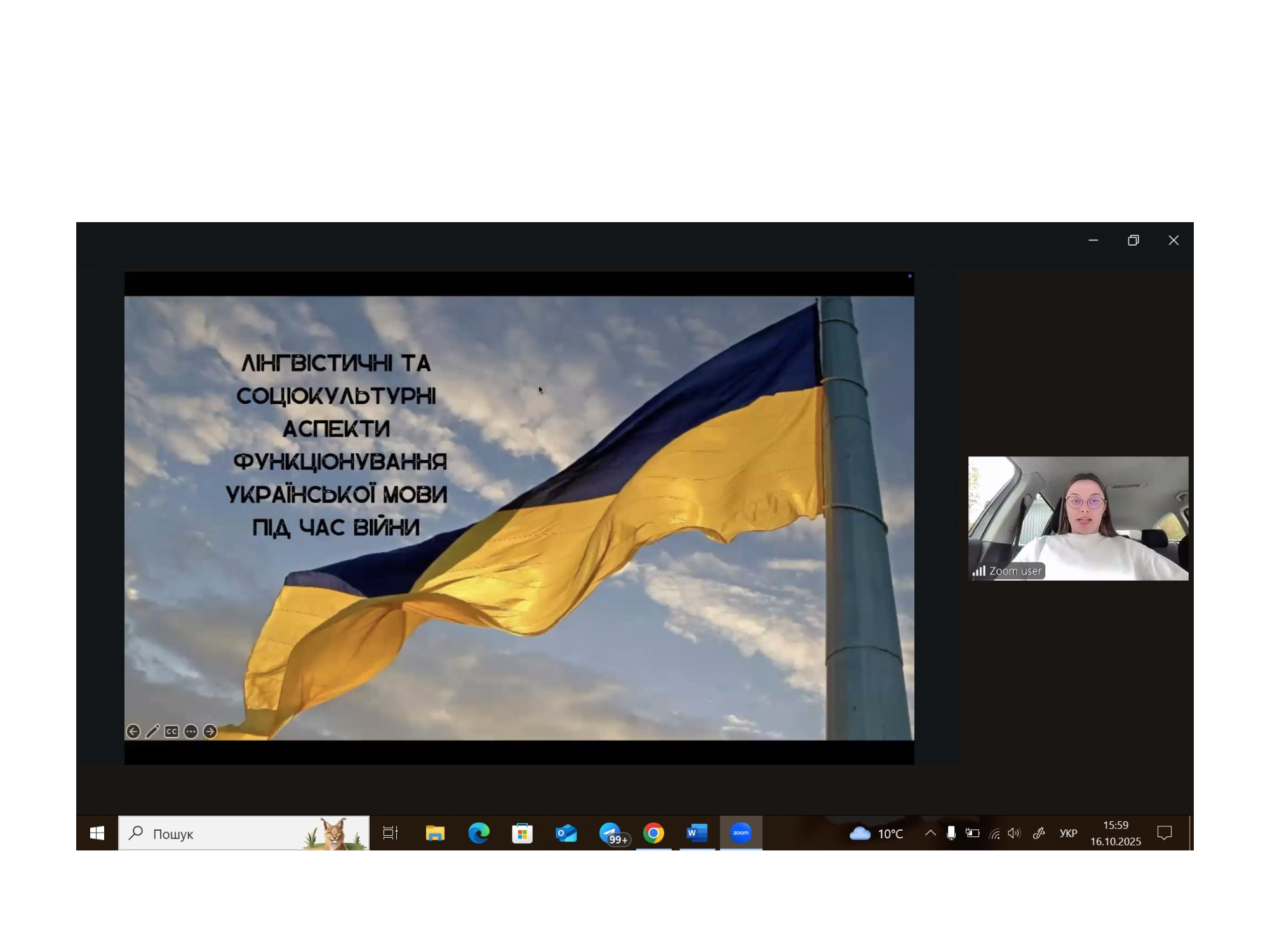Open the slide more options ellipsis
This screenshot has width=1270, height=952.
click(x=190, y=732)
